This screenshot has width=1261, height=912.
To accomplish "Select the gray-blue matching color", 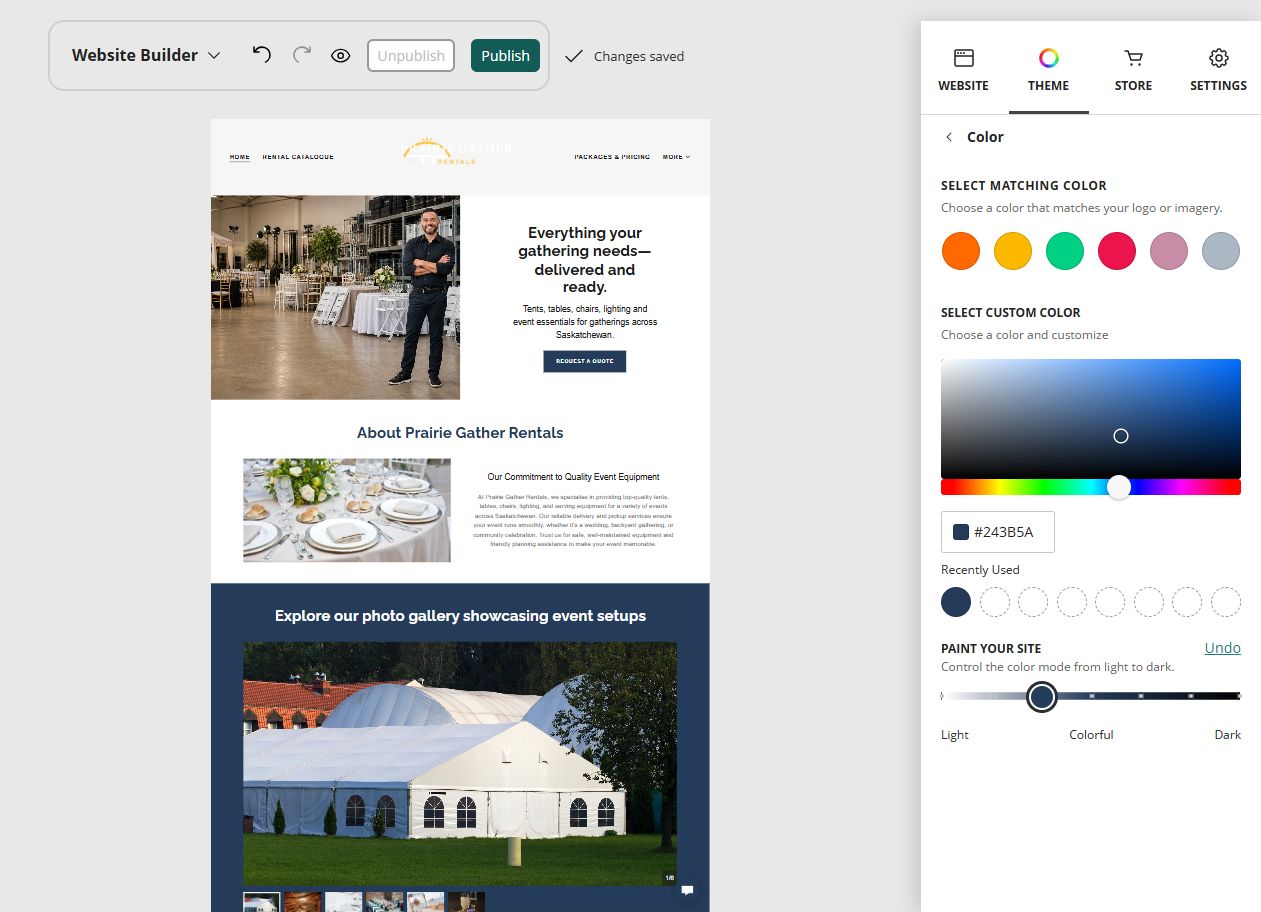I will (1221, 251).
